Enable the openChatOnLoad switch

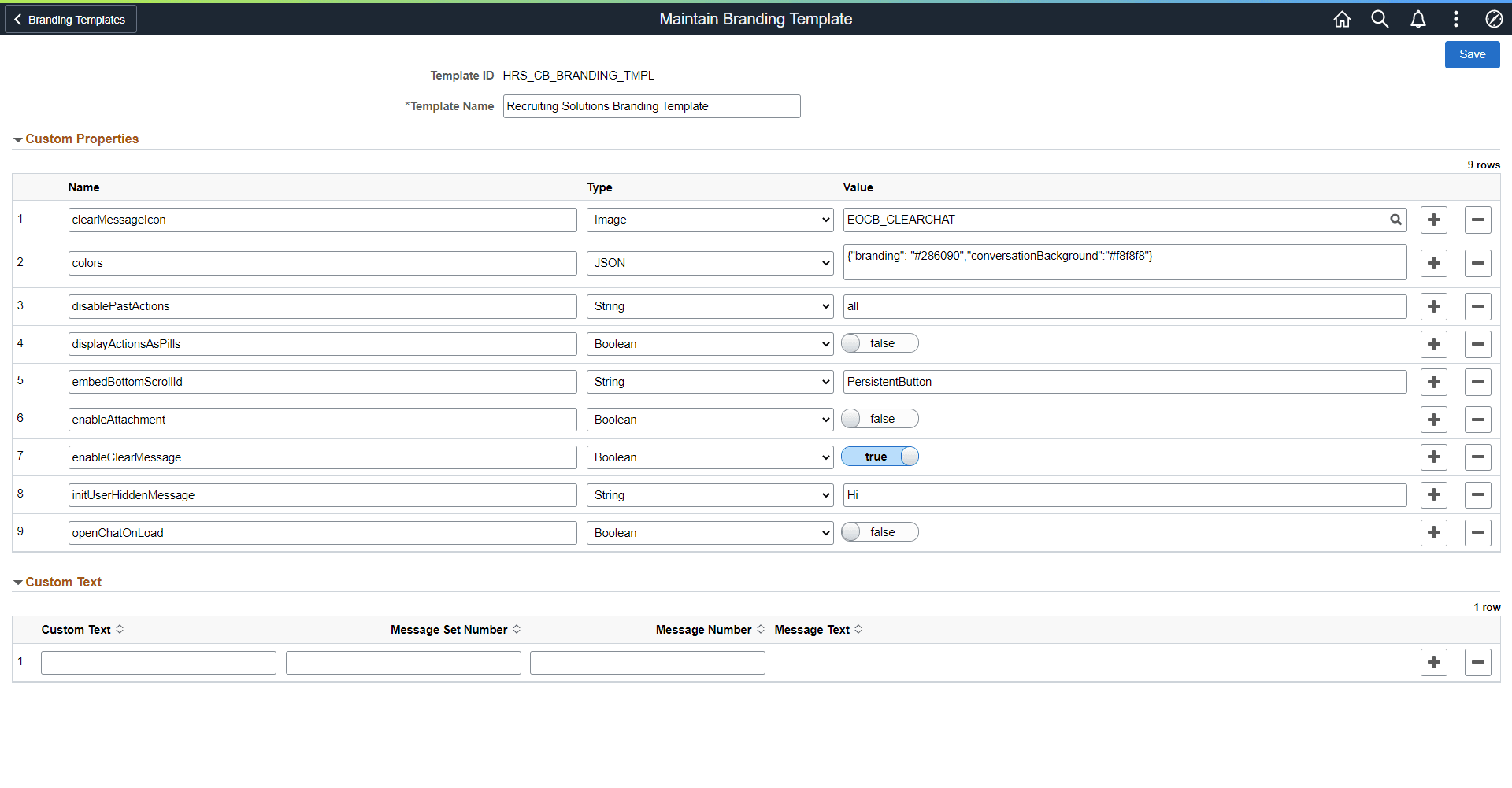(x=880, y=532)
